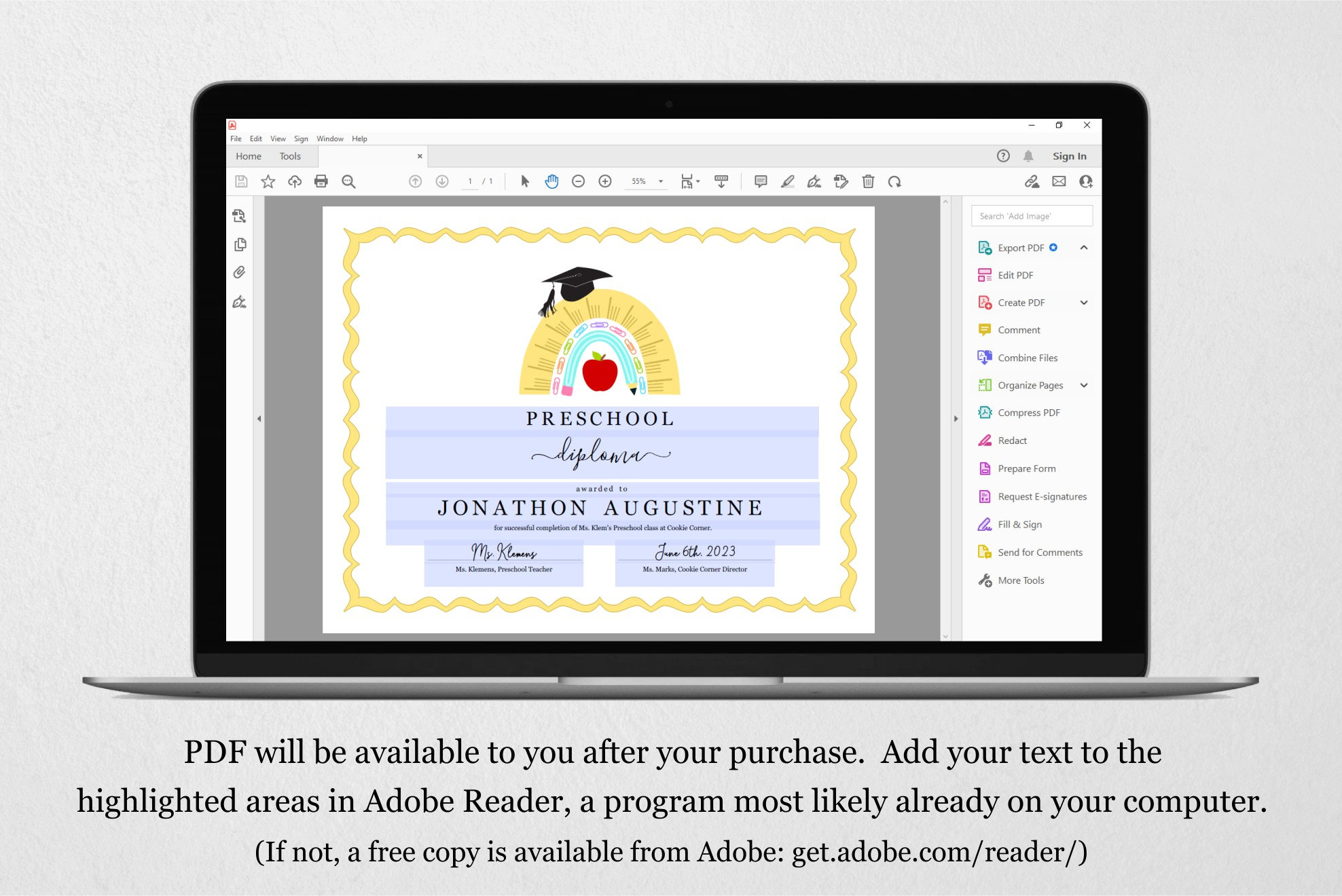Select the Hand tool in the toolbar

551,181
